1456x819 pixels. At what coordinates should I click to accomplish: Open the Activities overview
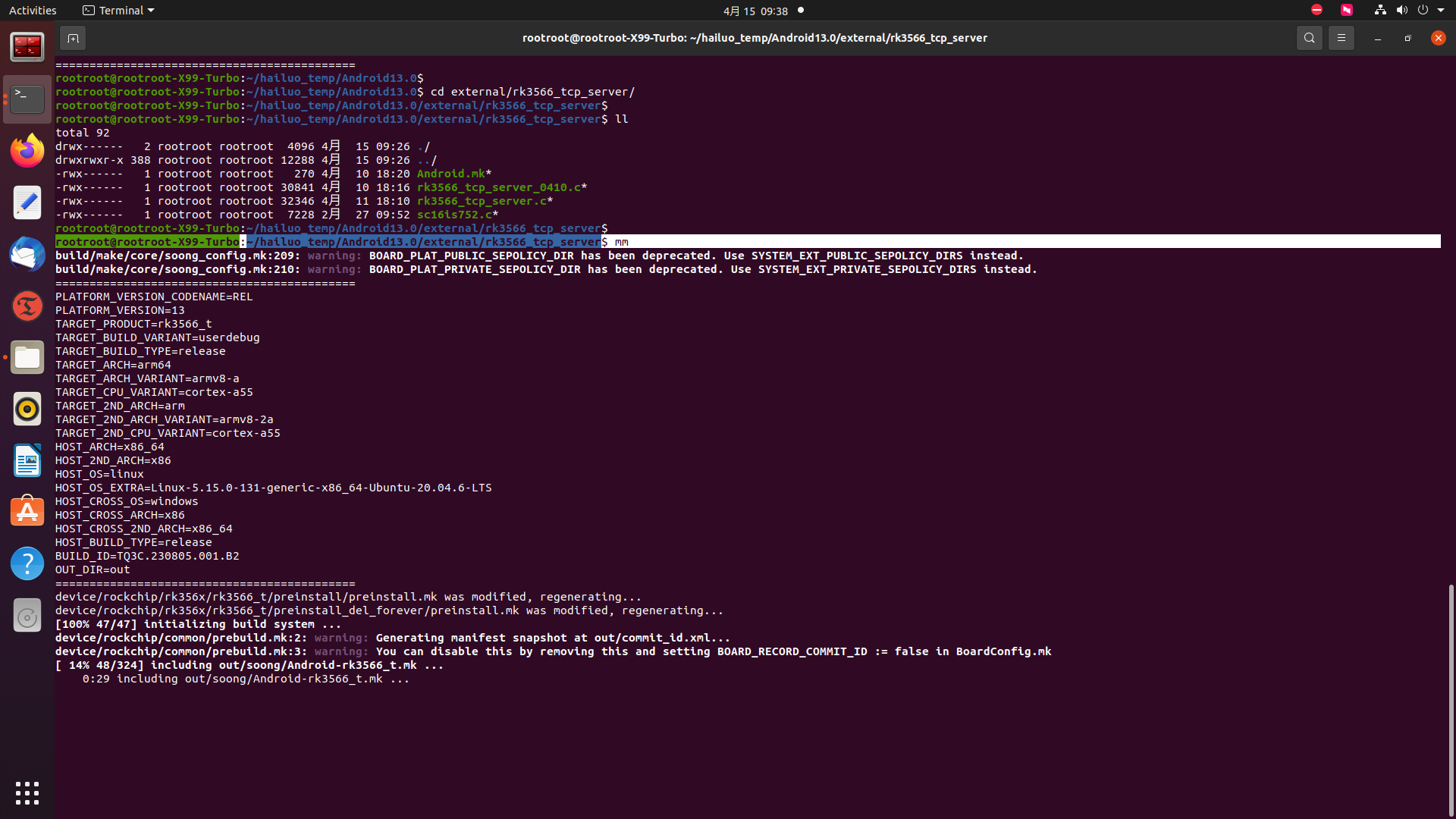tap(33, 11)
